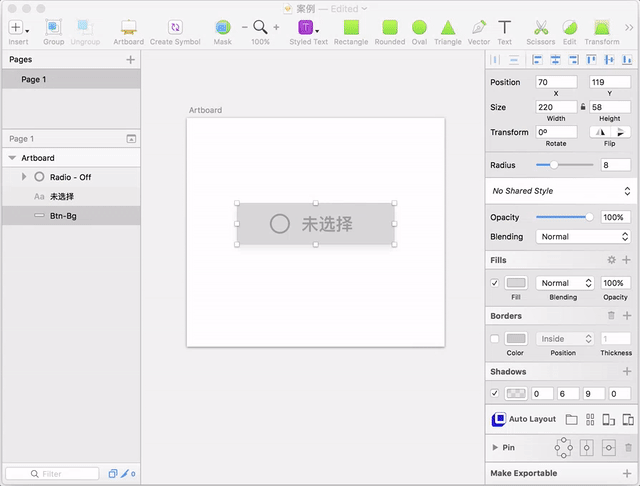
Task: Click the Auto Layout plugin icon
Action: 499,419
